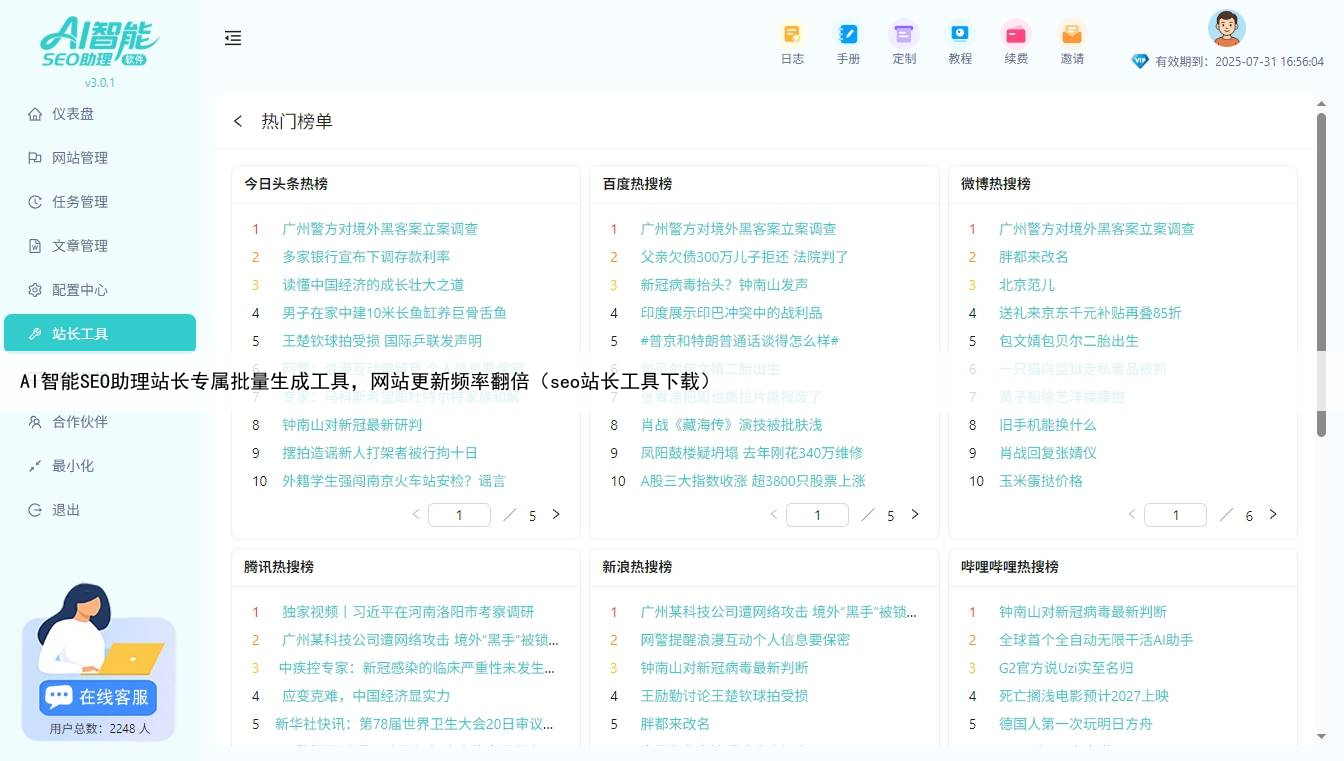
Task: Open the 日志 log icon
Action: [x=792, y=35]
